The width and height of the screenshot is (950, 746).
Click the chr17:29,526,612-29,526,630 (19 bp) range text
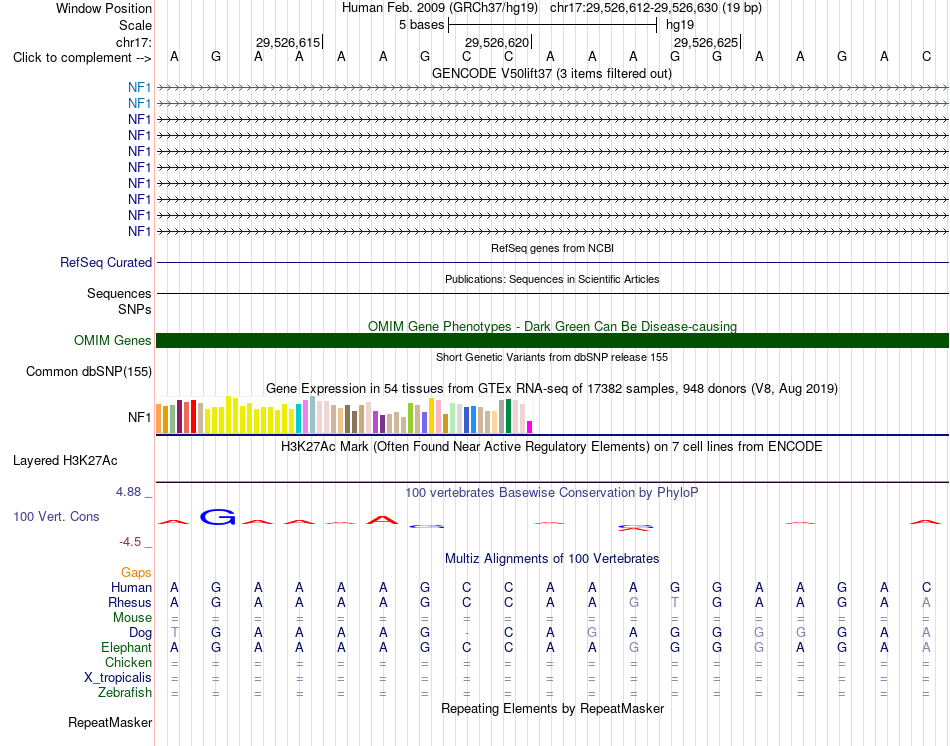[x=656, y=8]
